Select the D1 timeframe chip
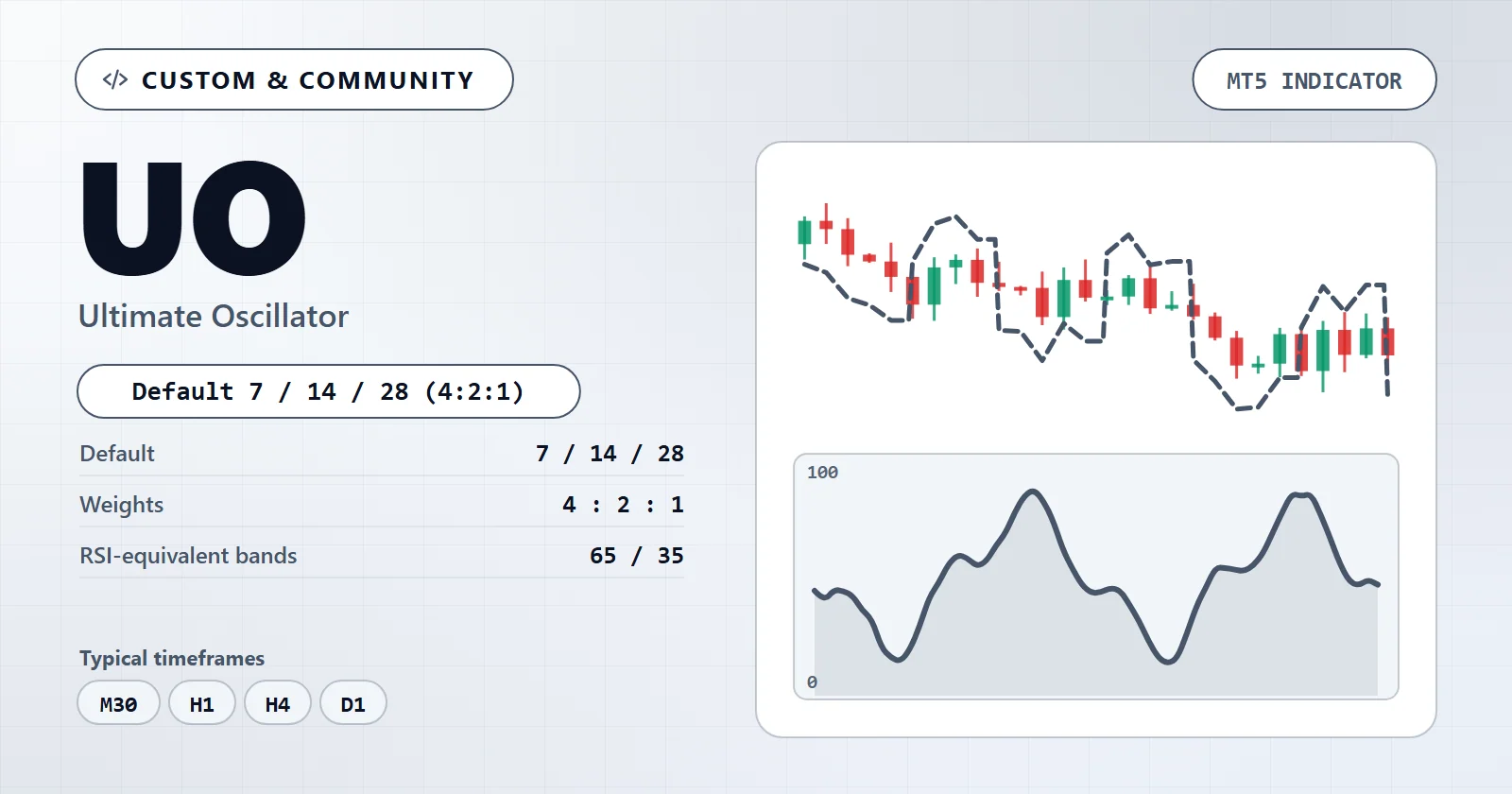 352,703
